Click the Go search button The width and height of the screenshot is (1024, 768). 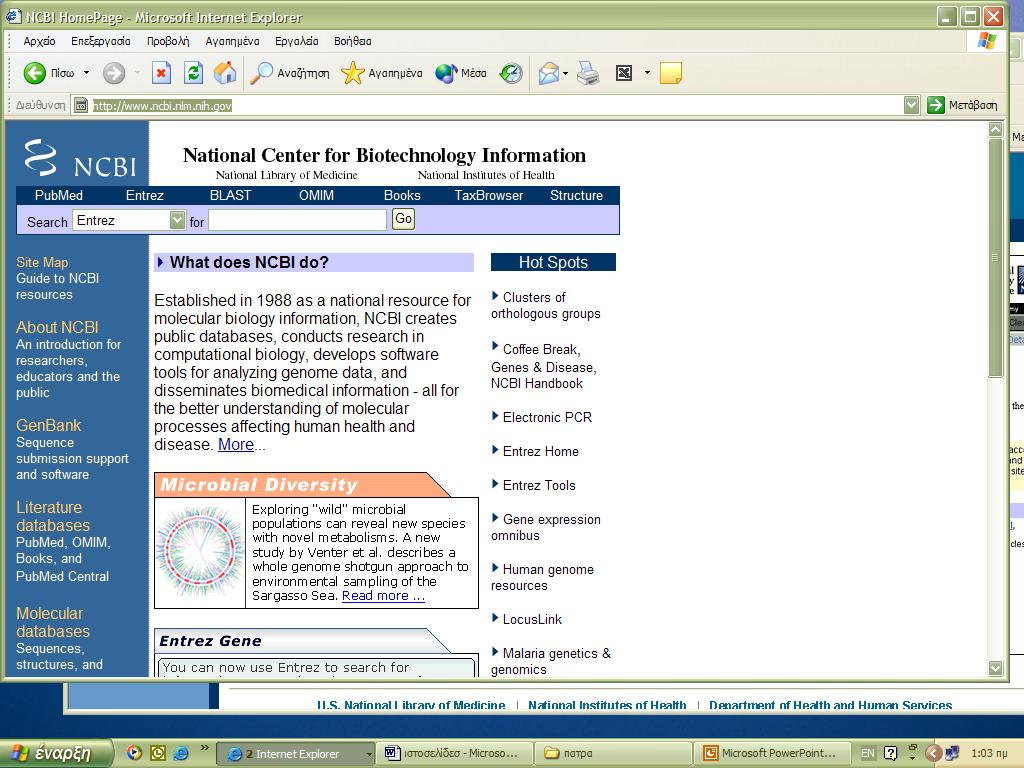(x=404, y=219)
